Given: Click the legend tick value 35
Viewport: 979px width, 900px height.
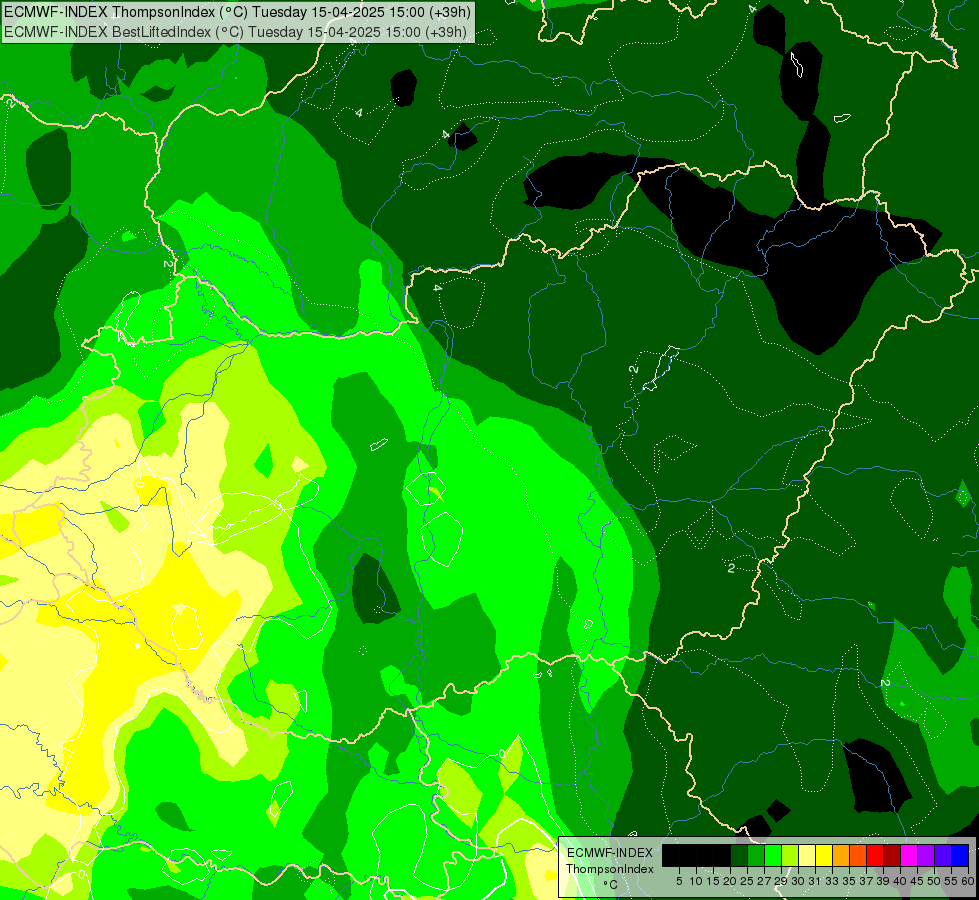Looking at the screenshot, I should tap(849, 881).
